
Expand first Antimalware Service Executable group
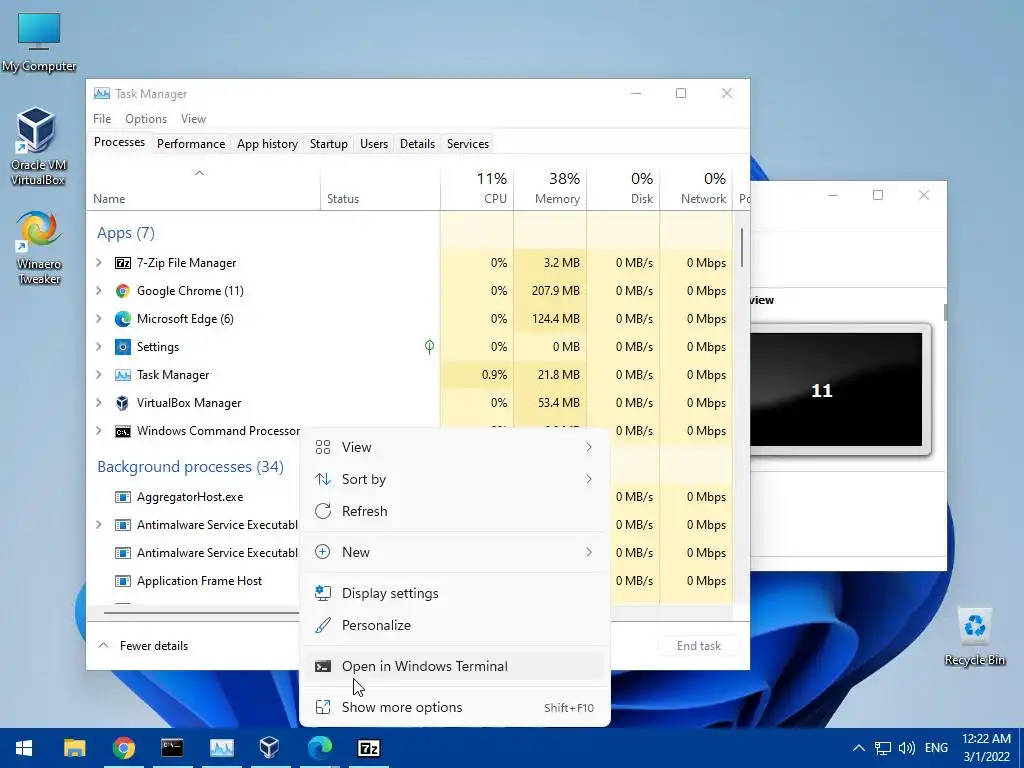[99, 525]
